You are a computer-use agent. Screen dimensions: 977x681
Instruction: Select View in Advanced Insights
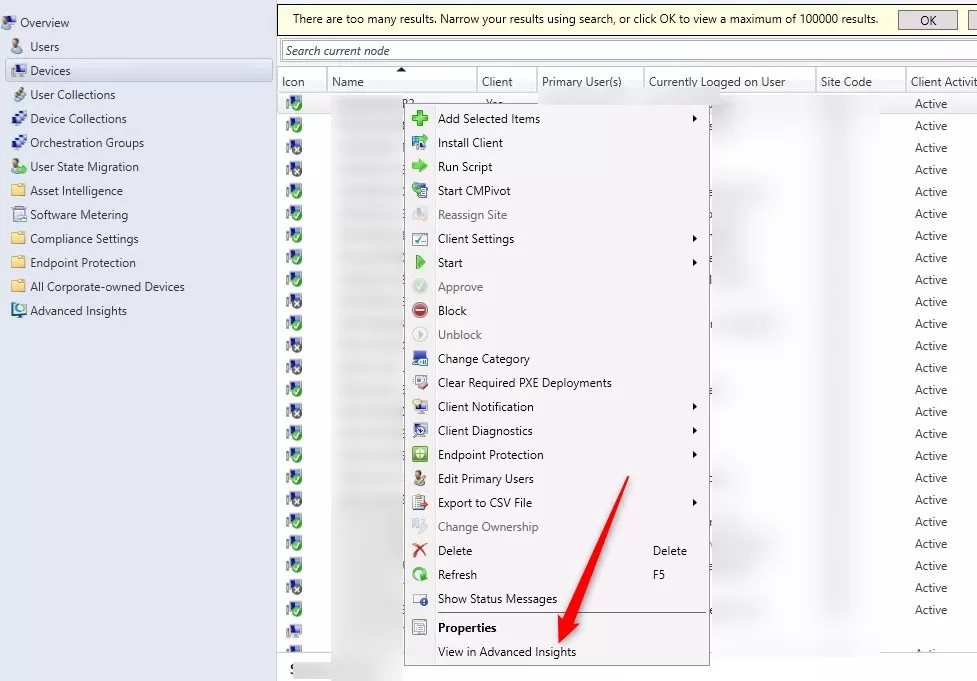[507, 652]
